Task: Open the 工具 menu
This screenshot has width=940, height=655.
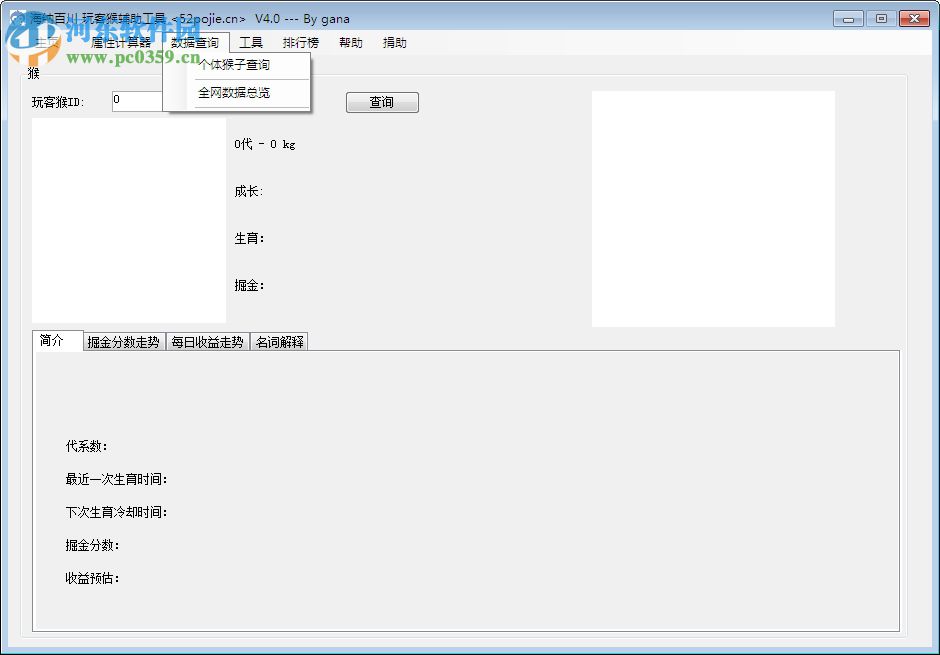Action: click(x=250, y=42)
